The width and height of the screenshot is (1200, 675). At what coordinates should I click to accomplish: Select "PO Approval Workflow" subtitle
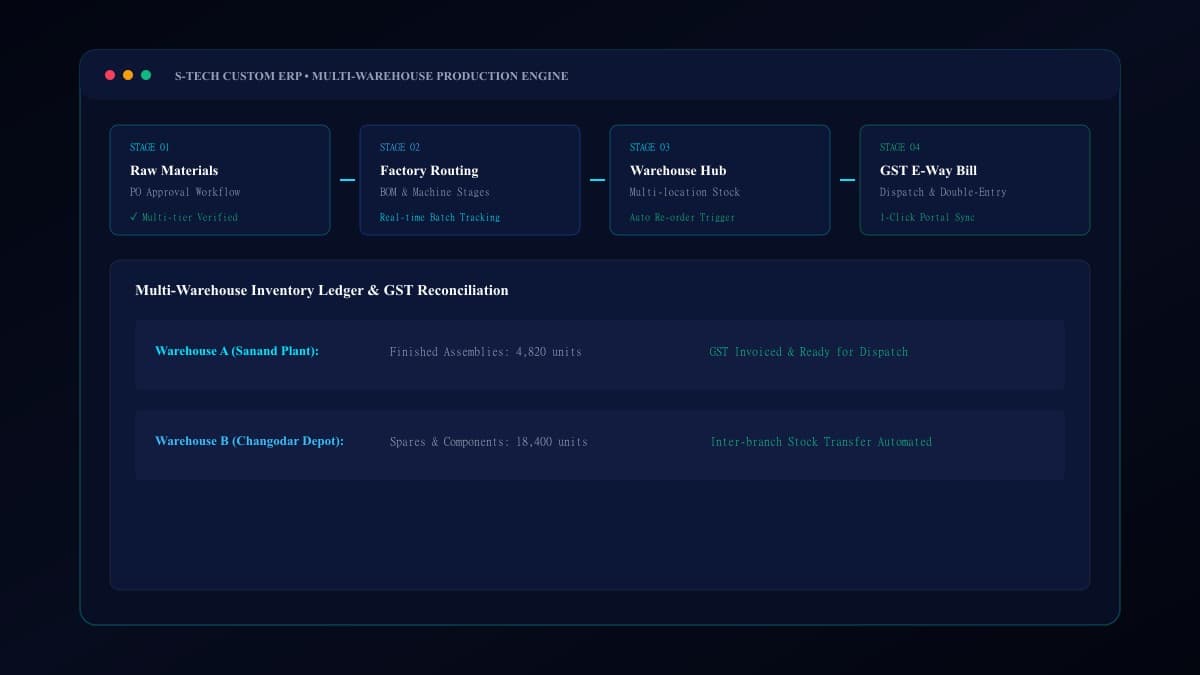tap(185, 192)
